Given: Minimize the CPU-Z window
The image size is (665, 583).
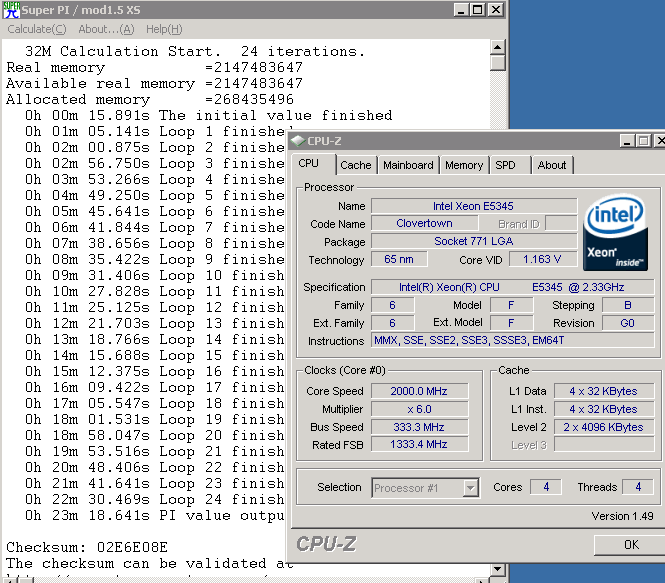Looking at the screenshot, I should coord(627,140).
